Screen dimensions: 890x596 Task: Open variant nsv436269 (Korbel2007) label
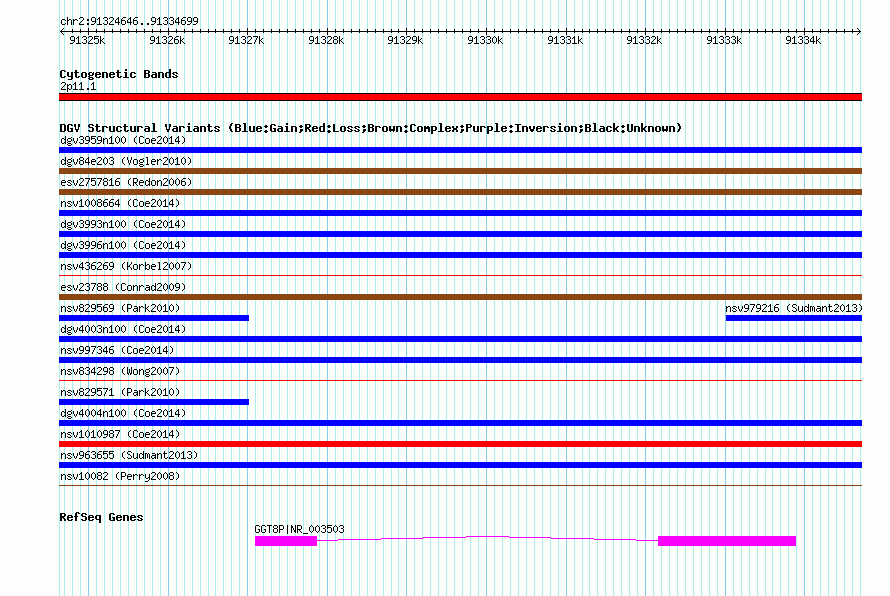(126, 266)
